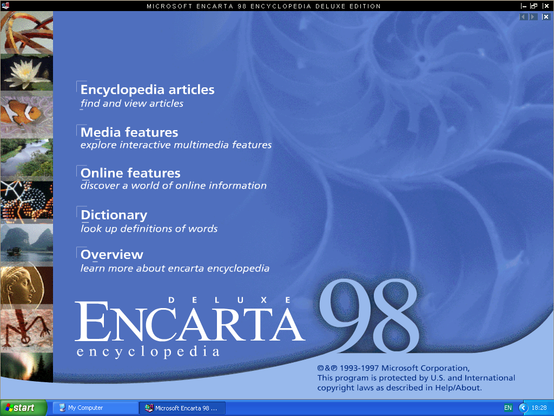The image size is (554, 416).
Task: Close the Encarta 98 application window
Action: [546, 6]
